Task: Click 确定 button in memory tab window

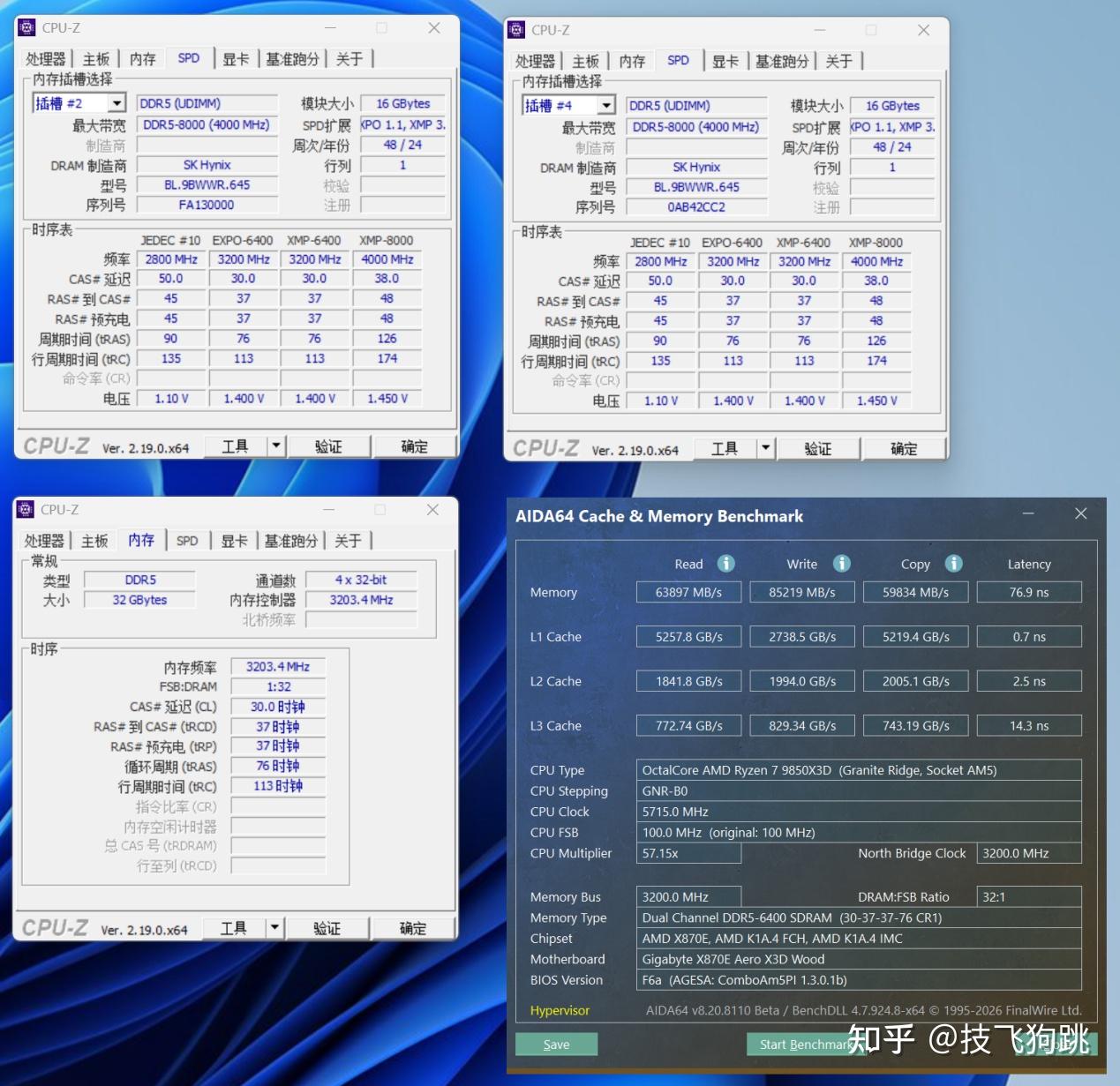Action: tap(413, 928)
